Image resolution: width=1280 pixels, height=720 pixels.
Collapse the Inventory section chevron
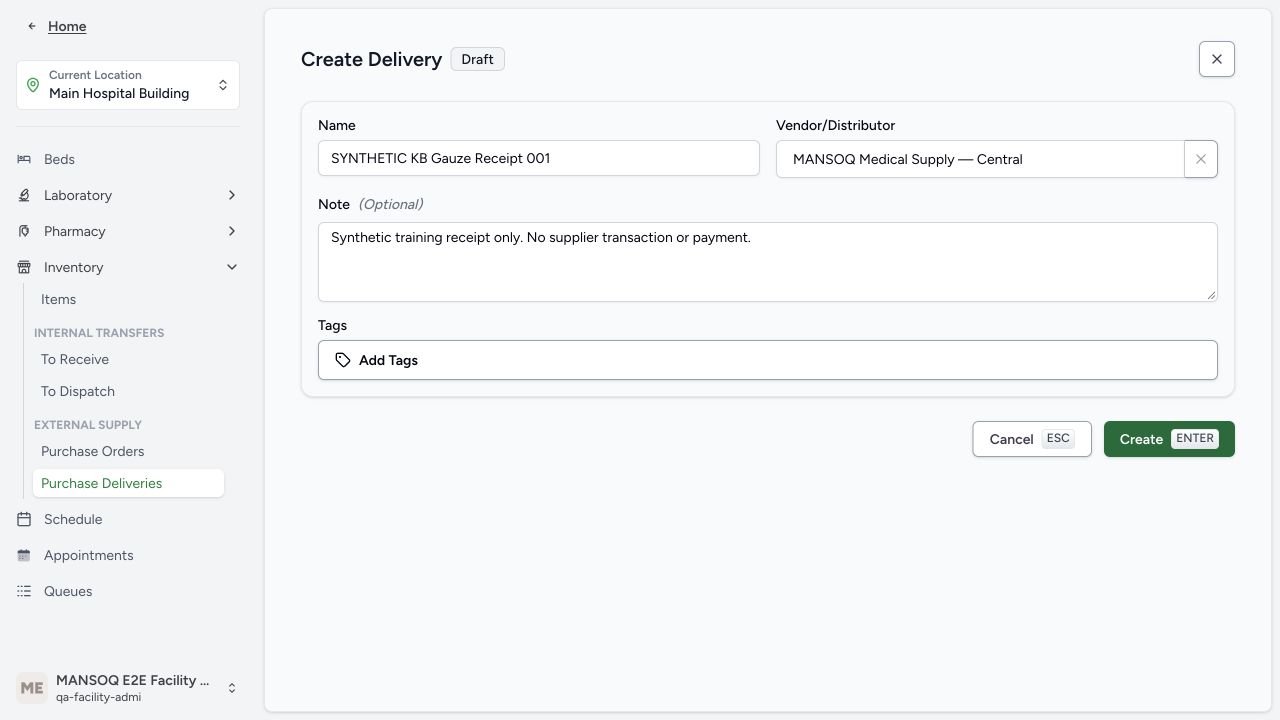coord(232,267)
